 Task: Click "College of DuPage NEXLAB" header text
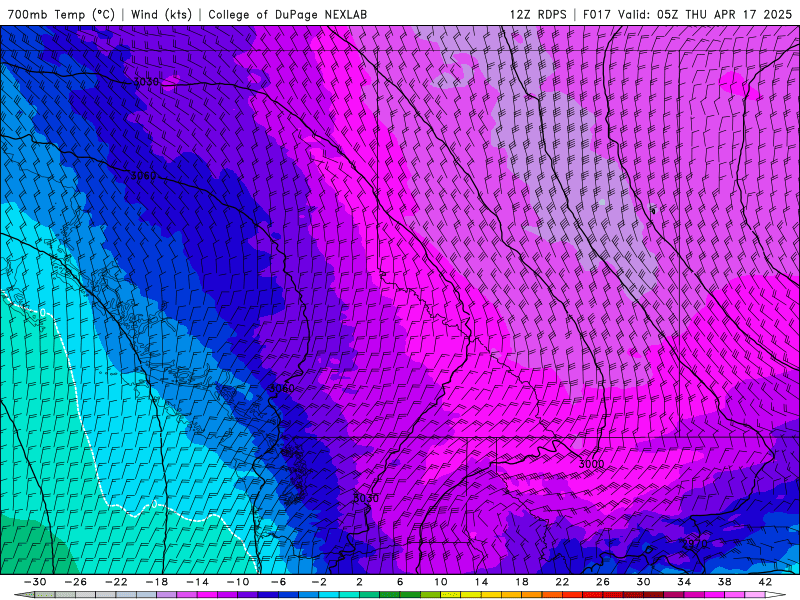coord(287,14)
